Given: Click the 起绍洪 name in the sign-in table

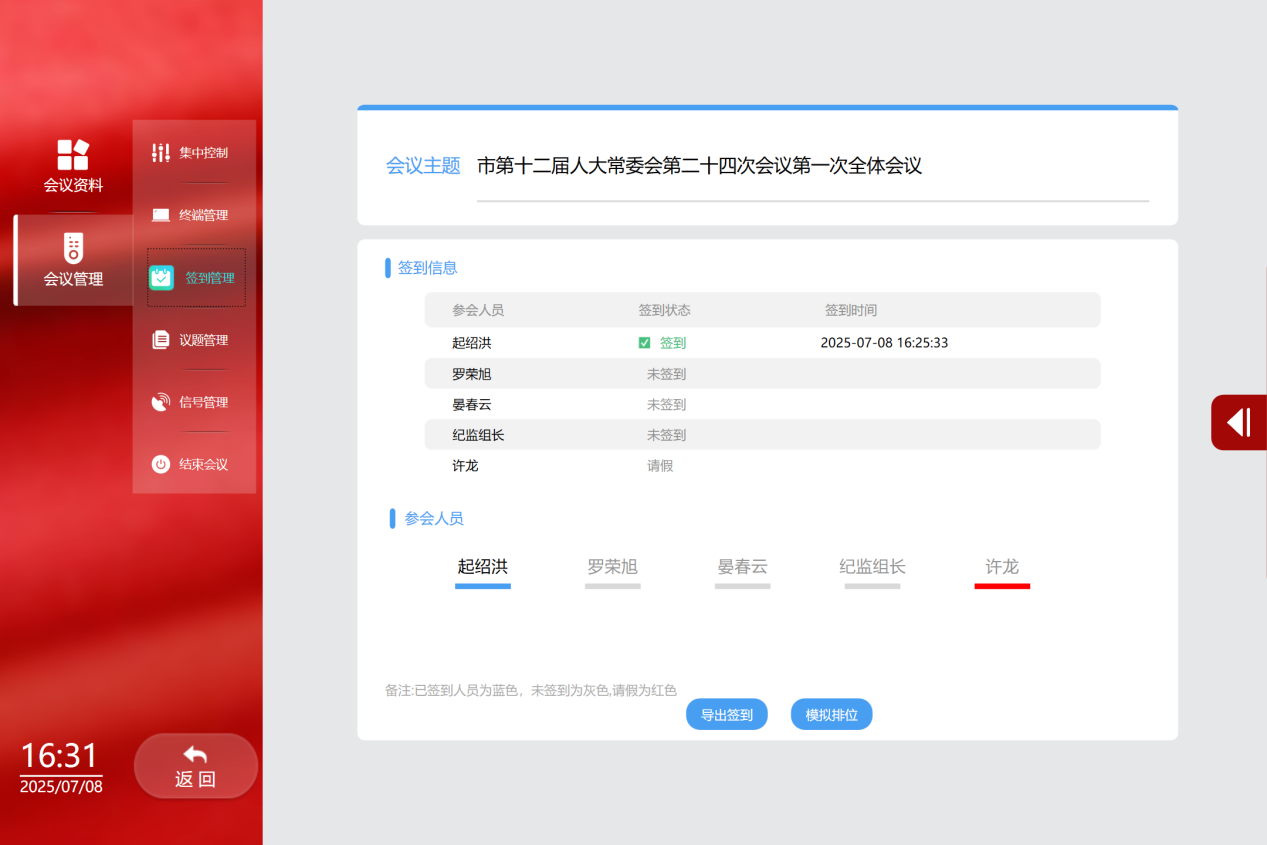Looking at the screenshot, I should (472, 343).
